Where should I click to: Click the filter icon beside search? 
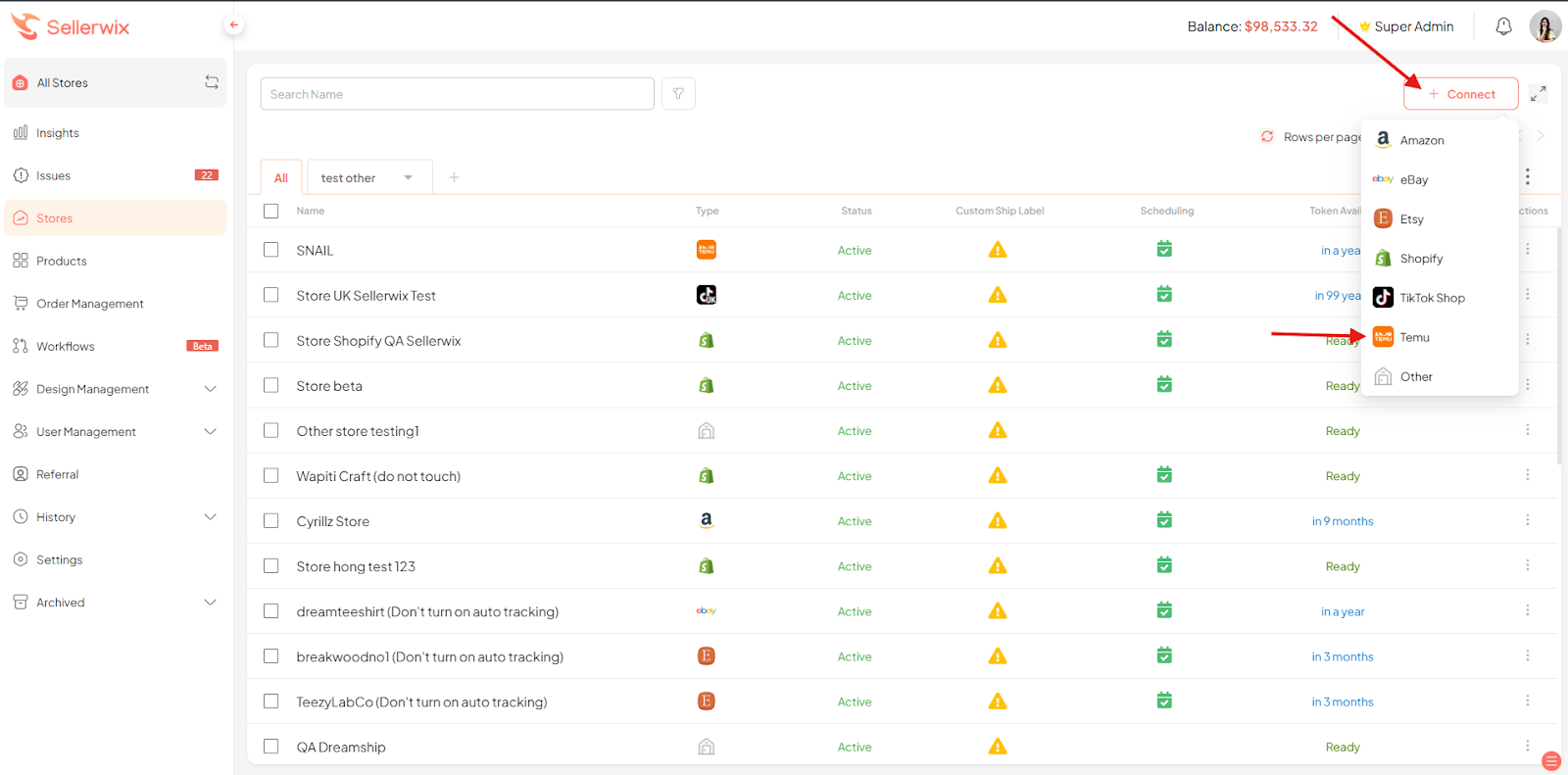(x=678, y=94)
